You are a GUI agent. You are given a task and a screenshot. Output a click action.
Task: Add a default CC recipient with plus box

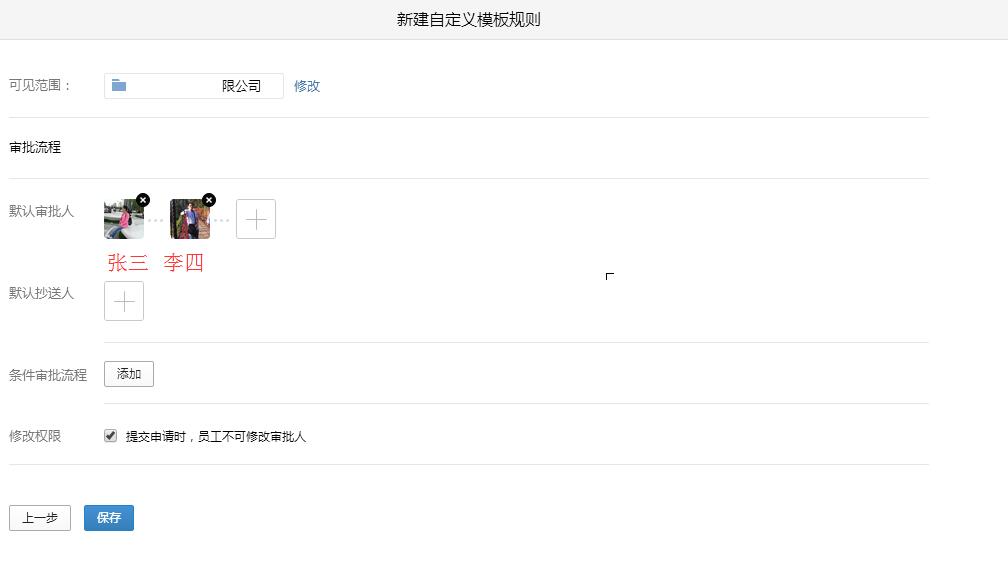tap(124, 301)
